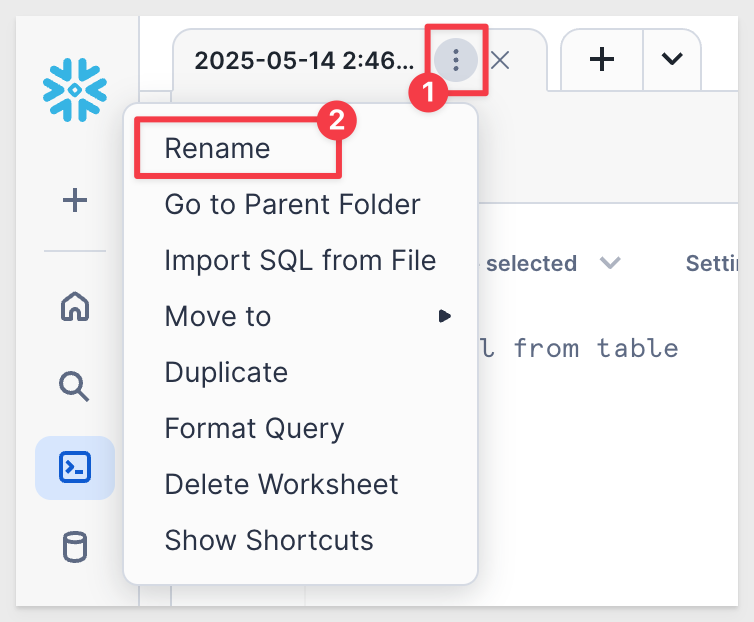Image resolution: width=754 pixels, height=622 pixels.
Task: Select Go to Parent Folder
Action: click(292, 204)
